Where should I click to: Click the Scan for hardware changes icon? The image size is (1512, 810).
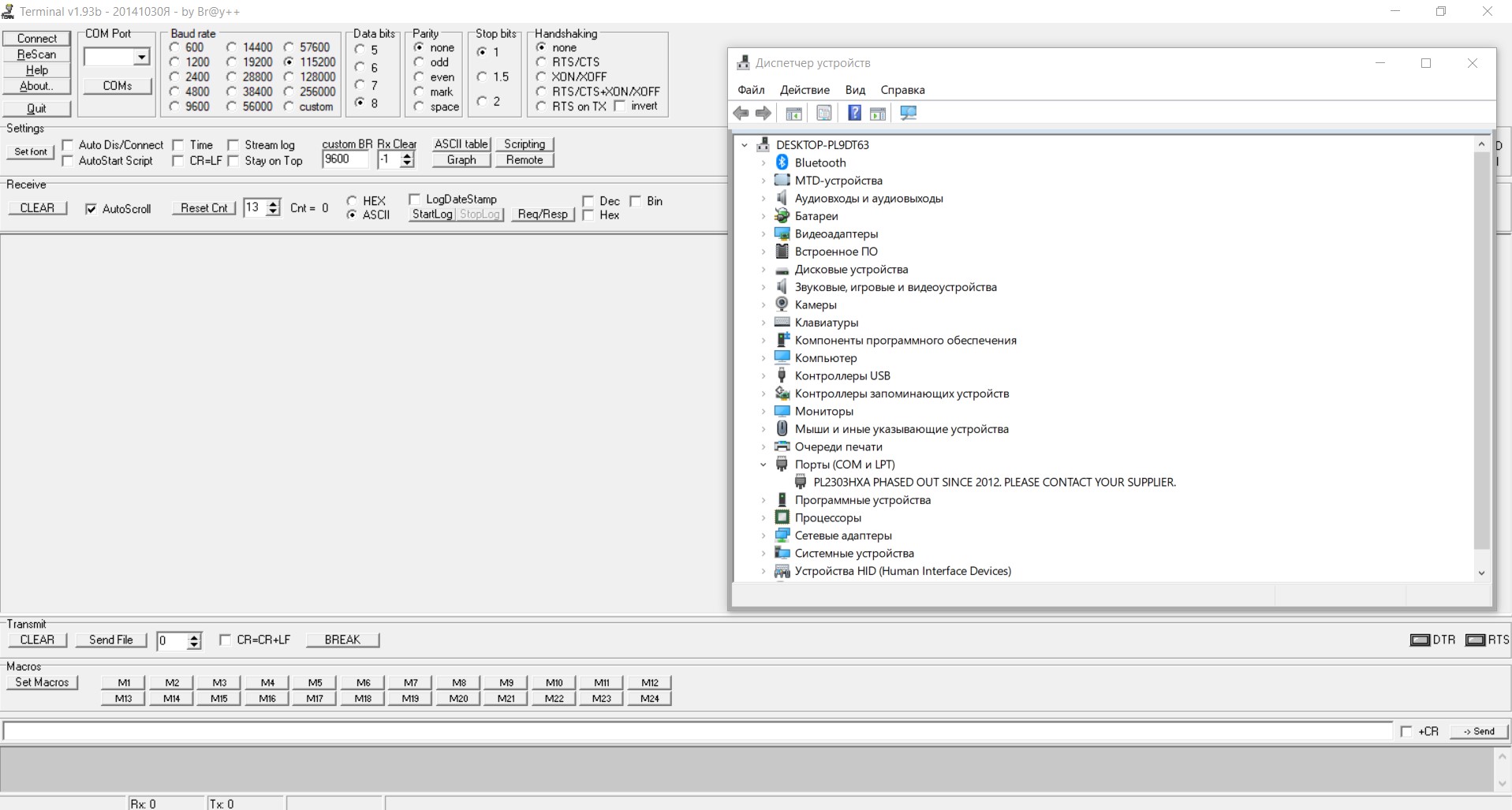[908, 114]
